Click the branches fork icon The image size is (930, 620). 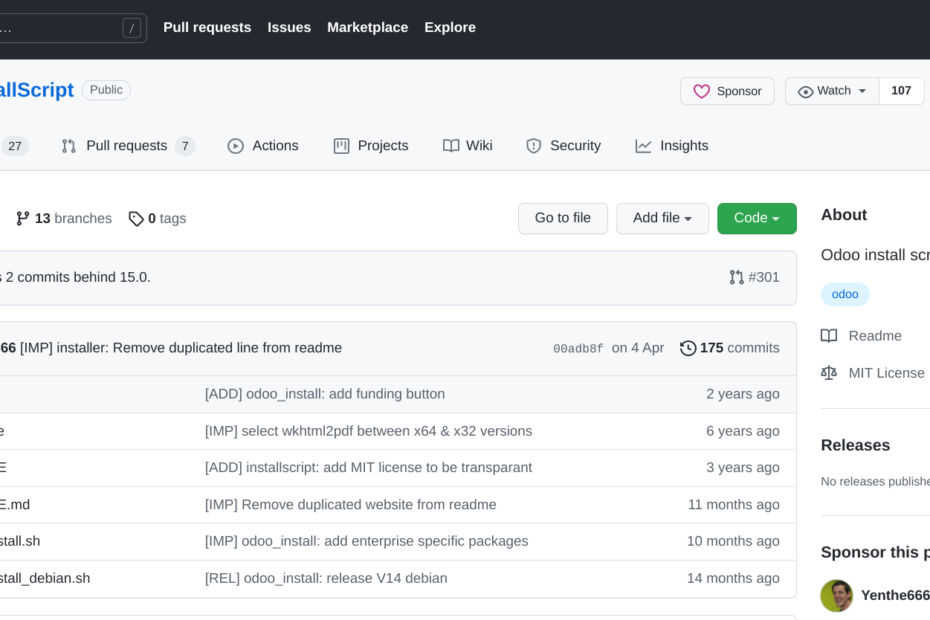(23, 218)
